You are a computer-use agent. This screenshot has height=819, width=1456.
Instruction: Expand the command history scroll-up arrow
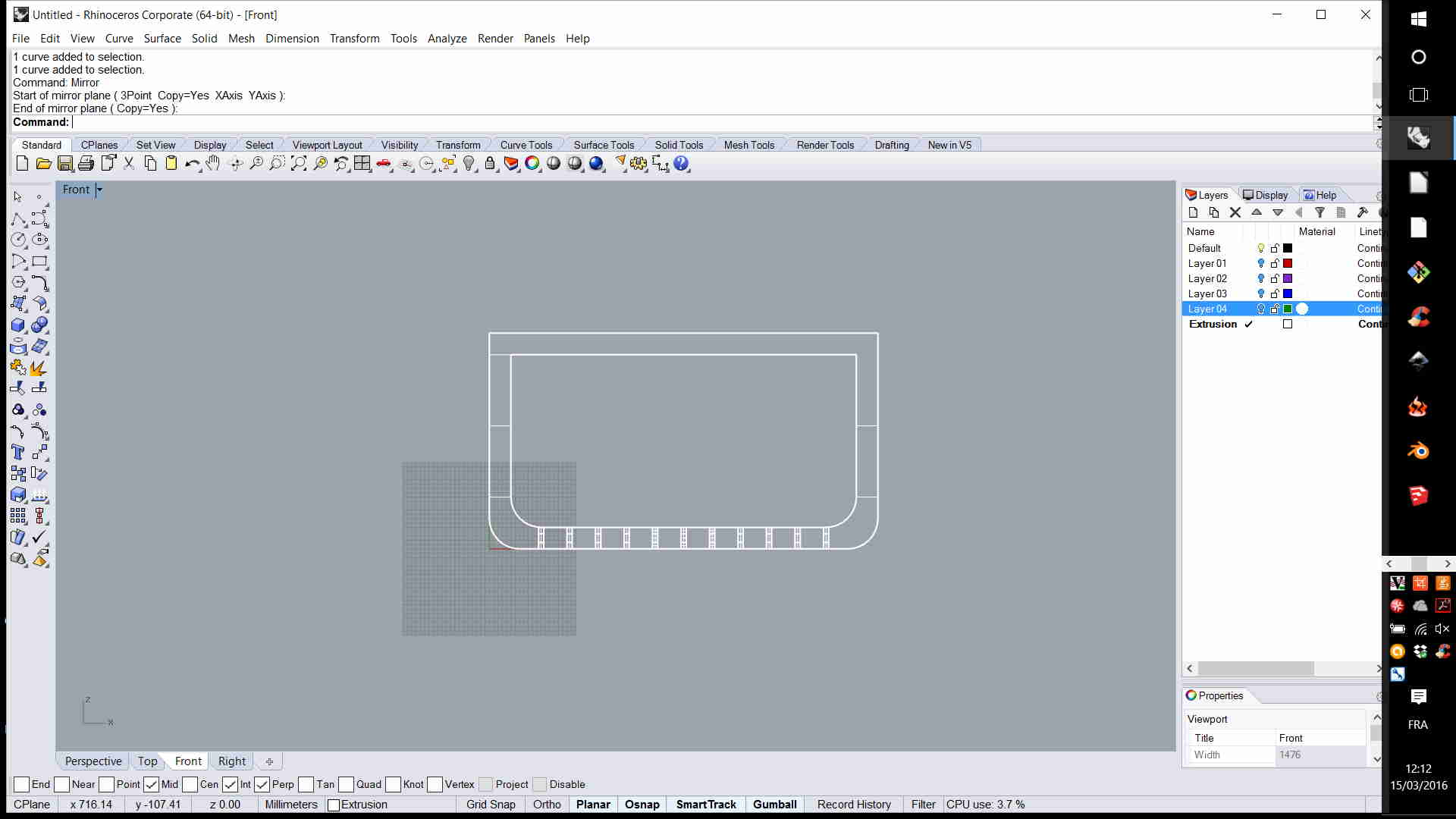pos(1378,58)
